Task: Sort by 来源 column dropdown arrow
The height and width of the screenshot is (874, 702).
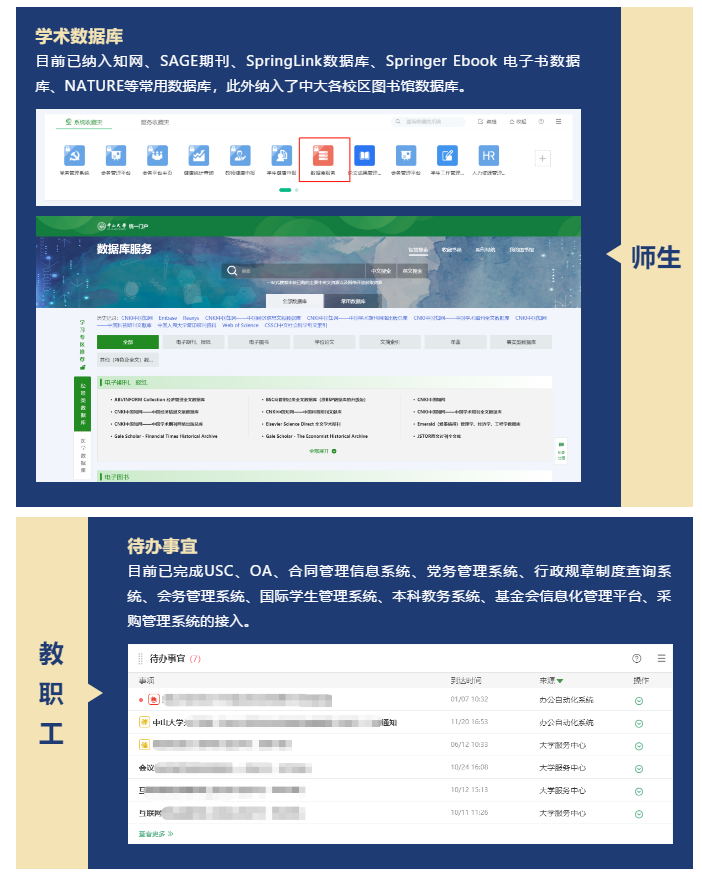Action: [560, 681]
